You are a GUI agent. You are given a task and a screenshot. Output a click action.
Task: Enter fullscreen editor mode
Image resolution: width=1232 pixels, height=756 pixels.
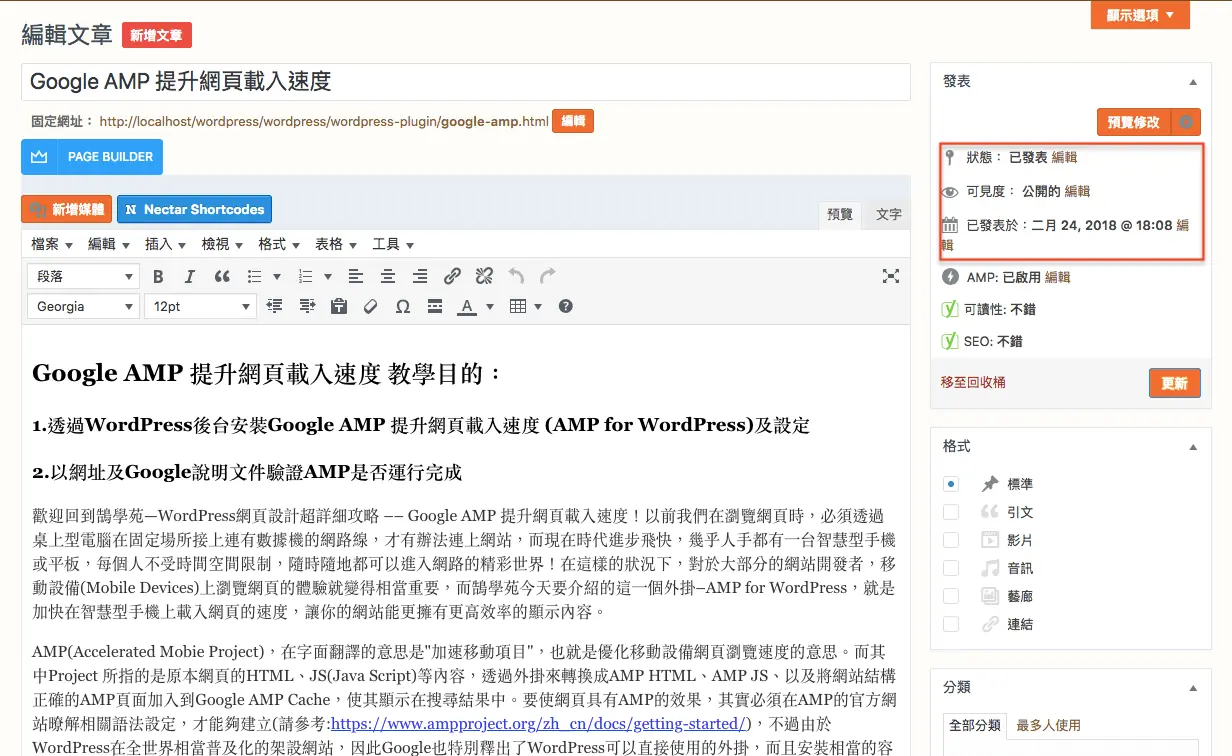891,277
